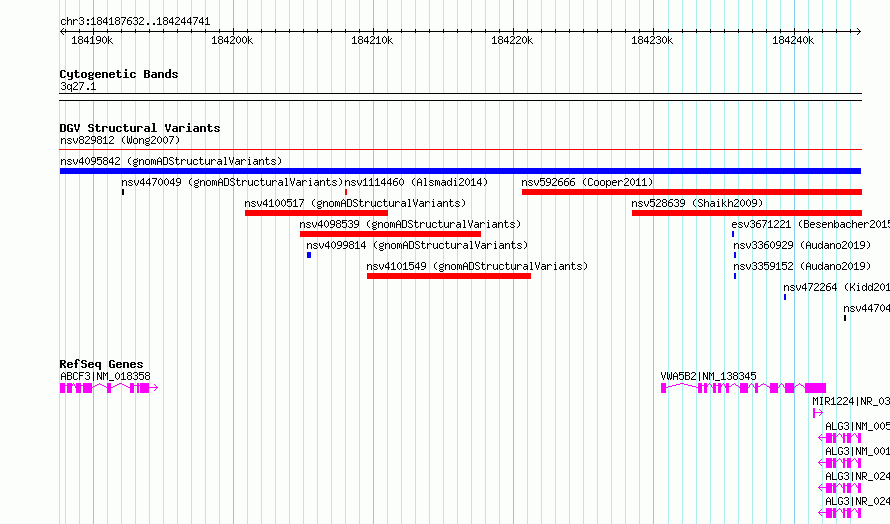Open the nsv3360929 (Audano2019) label
Viewport: 890px width, 524px height.
pos(802,245)
